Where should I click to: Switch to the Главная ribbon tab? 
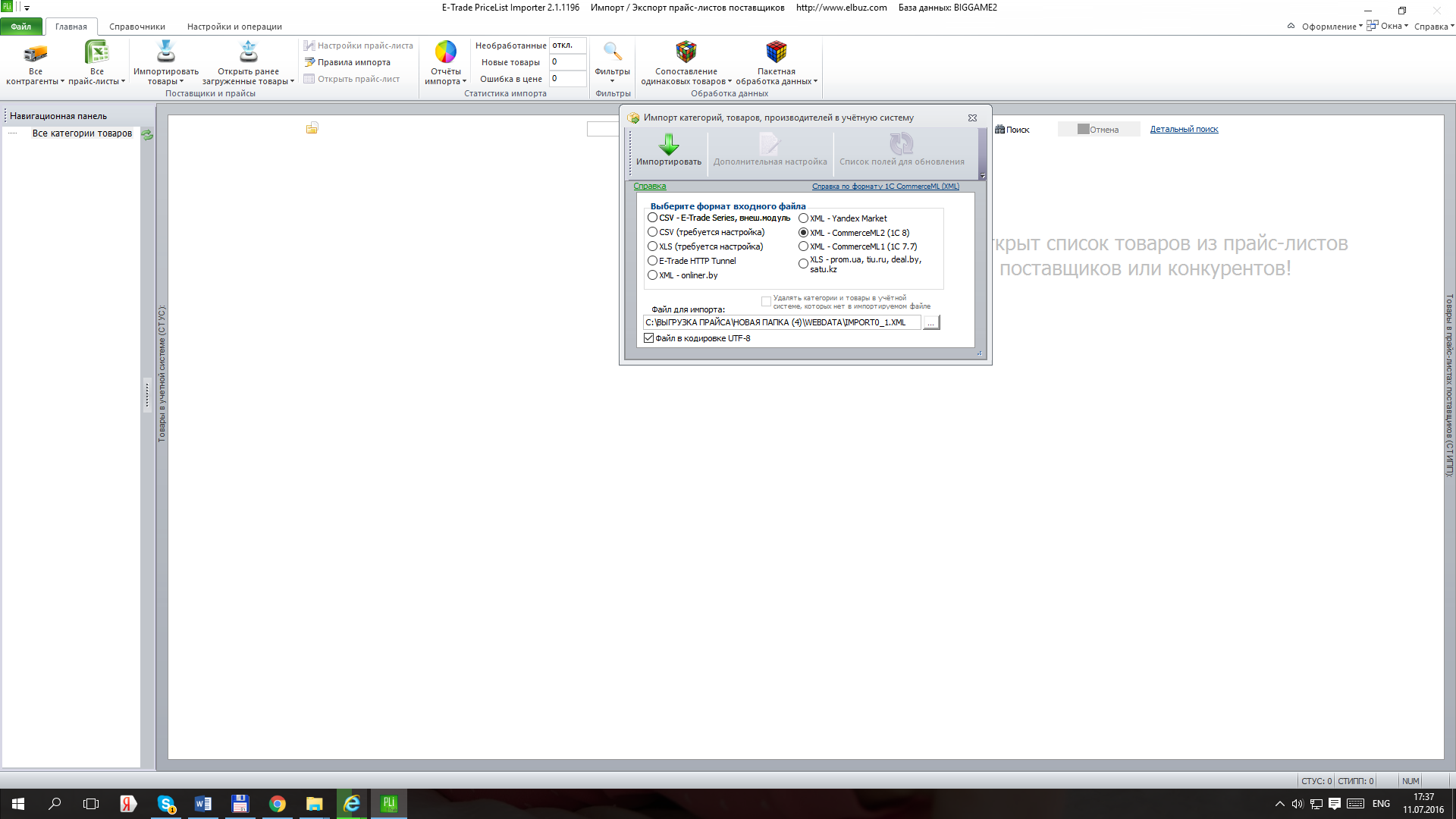pos(71,27)
